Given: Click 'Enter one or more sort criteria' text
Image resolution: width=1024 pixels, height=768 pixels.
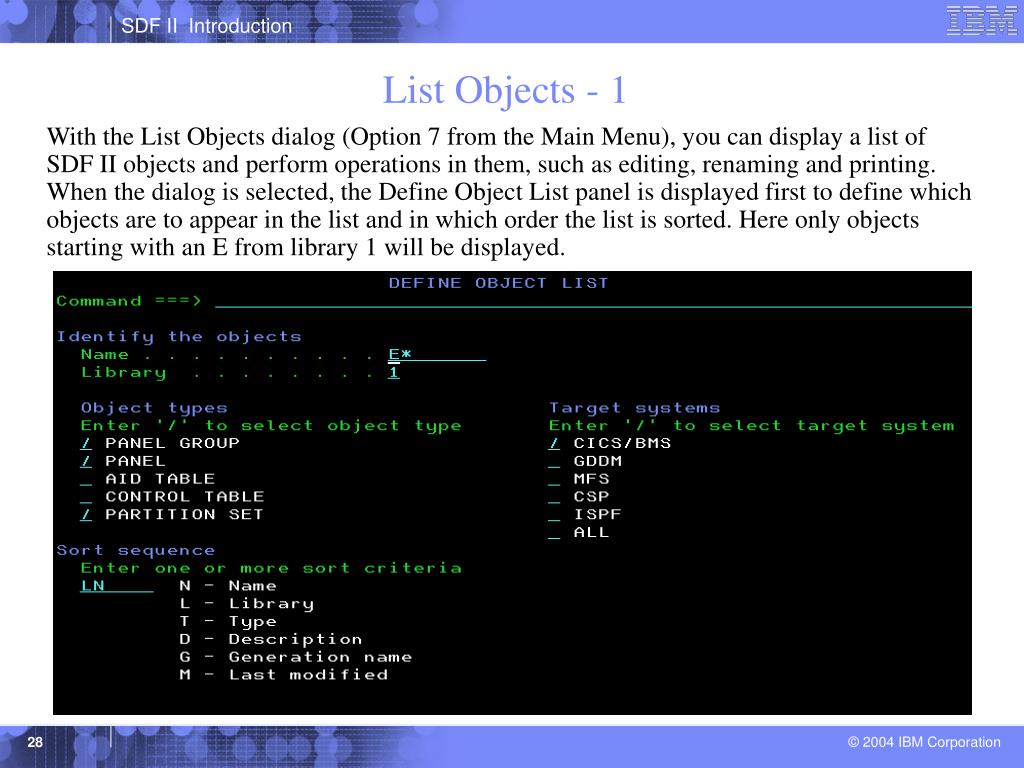Looking at the screenshot, I should pyautogui.click(x=271, y=568).
